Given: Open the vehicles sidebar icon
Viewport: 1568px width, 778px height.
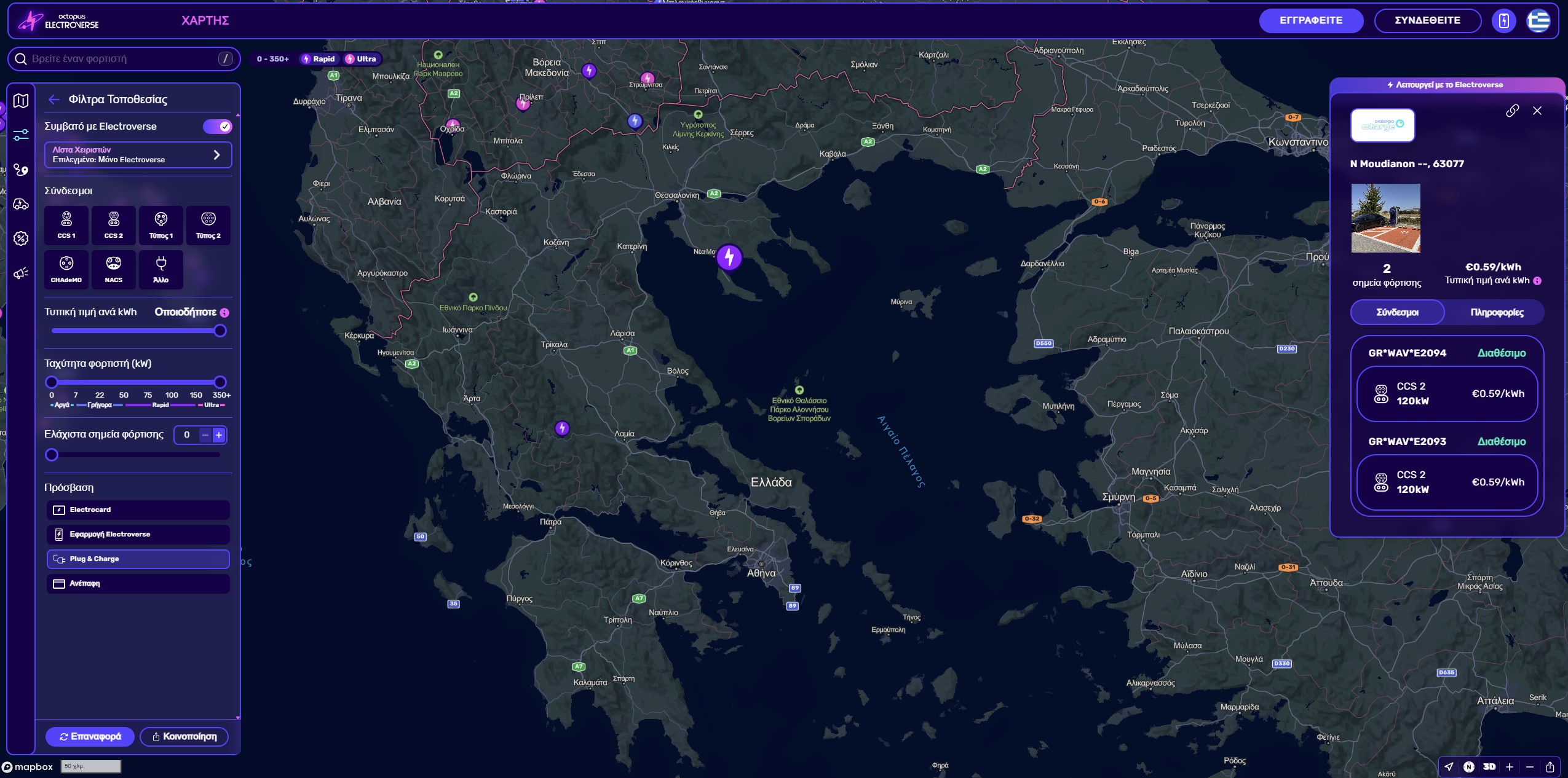Looking at the screenshot, I should (x=21, y=204).
